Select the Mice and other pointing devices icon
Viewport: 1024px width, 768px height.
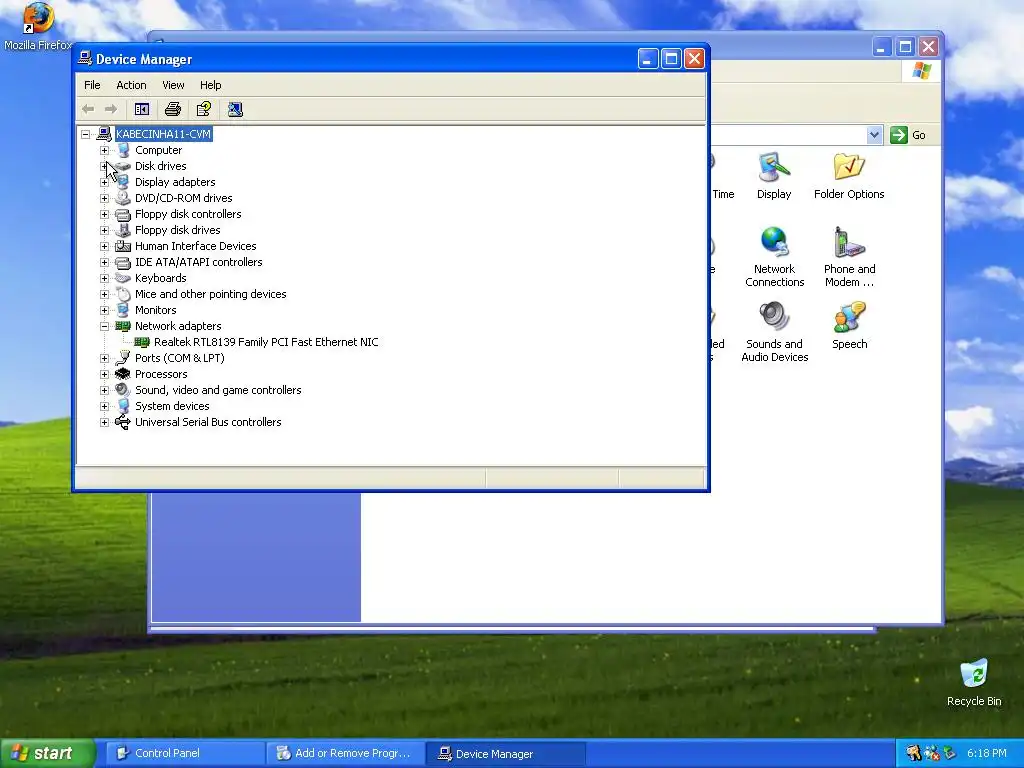click(123, 294)
